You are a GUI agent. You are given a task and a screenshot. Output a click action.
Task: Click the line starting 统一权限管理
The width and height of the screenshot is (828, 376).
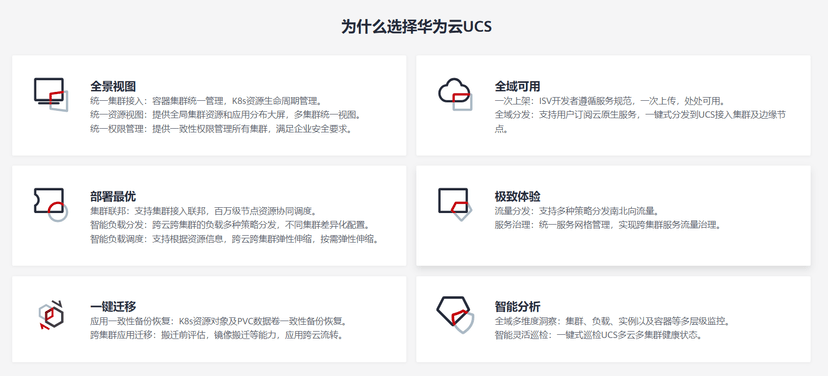[221, 128]
